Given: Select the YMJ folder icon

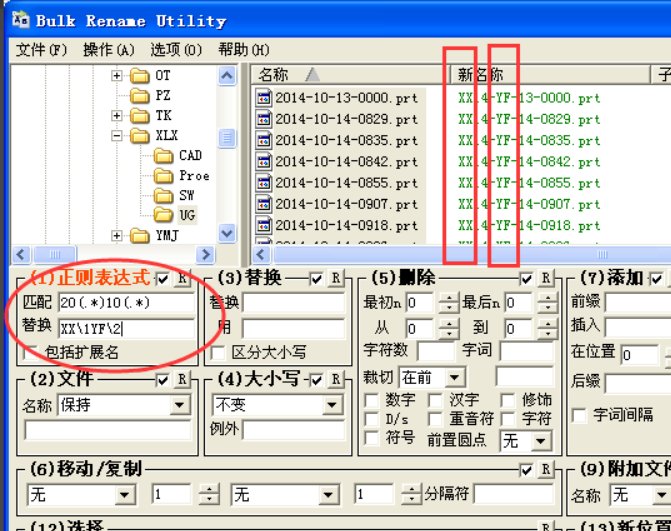Looking at the screenshot, I should [140, 236].
